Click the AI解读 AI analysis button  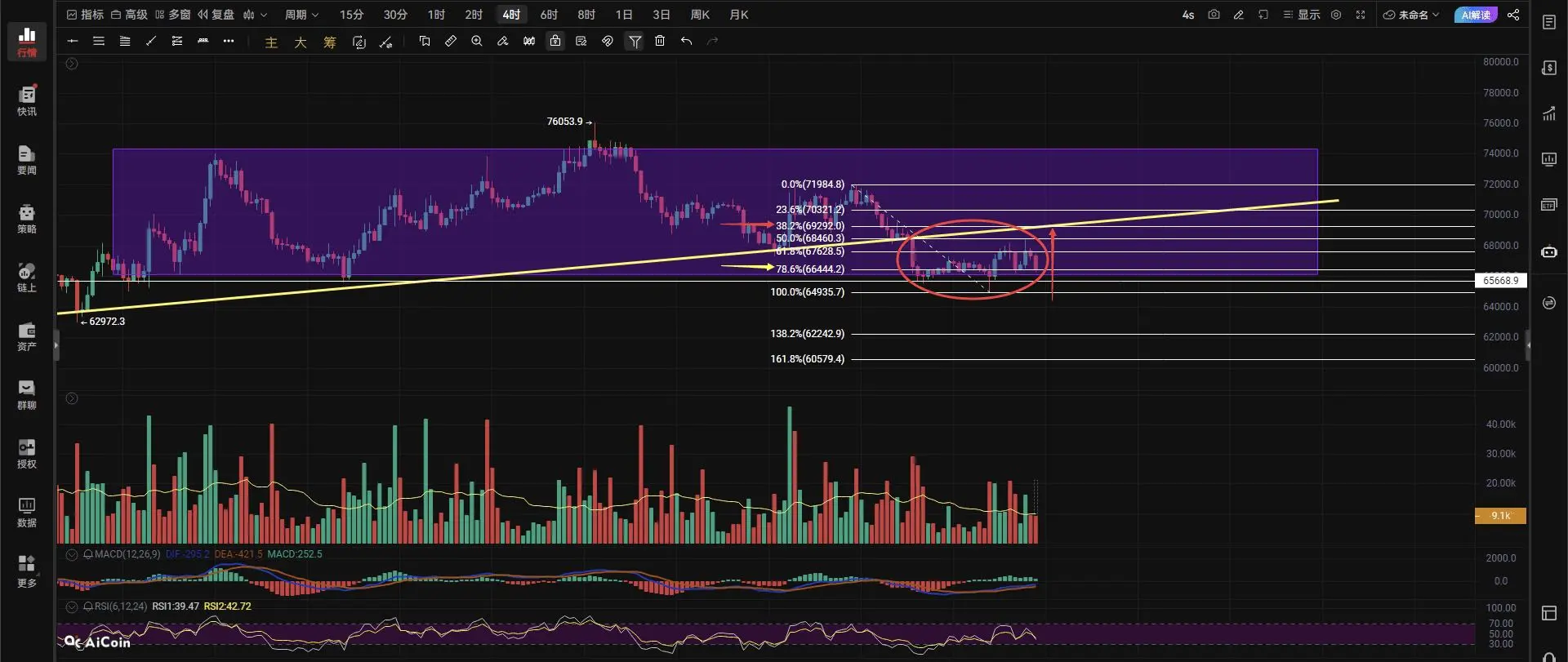pyautogui.click(x=1476, y=15)
